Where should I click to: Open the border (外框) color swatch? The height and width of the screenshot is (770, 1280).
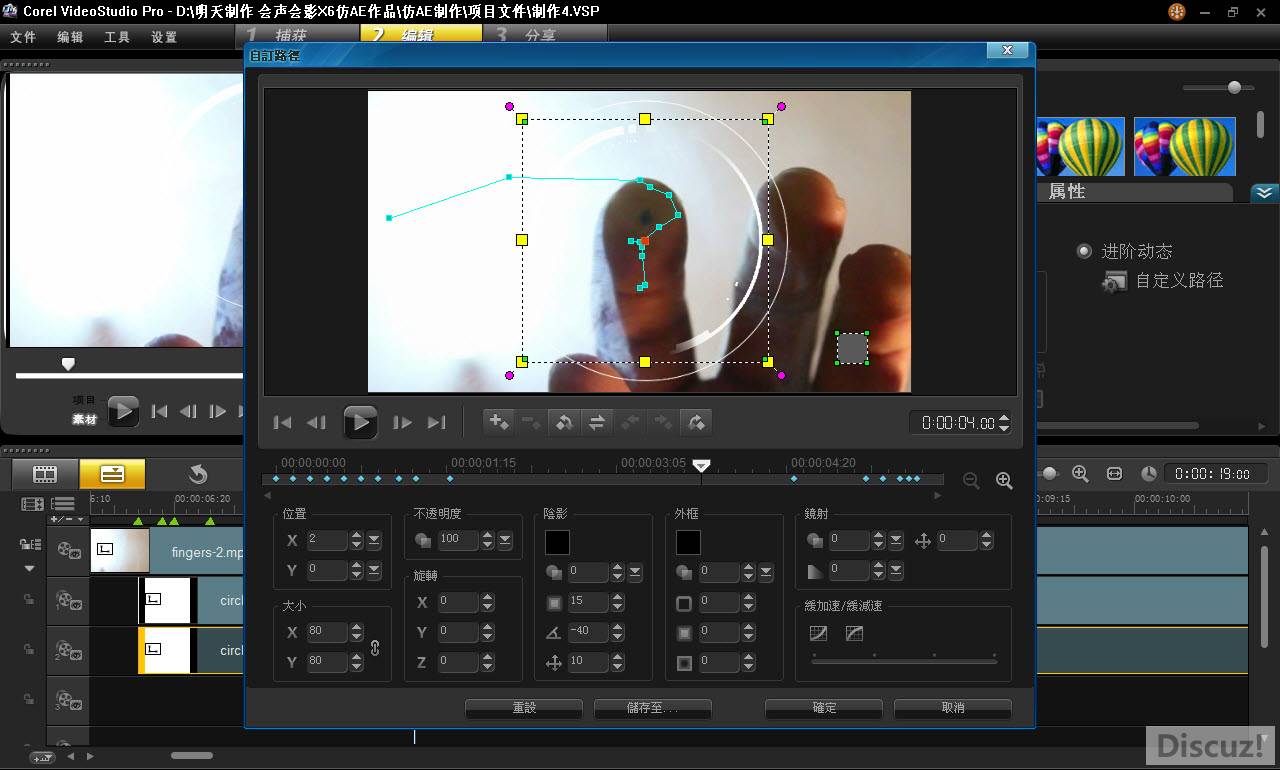coord(688,542)
